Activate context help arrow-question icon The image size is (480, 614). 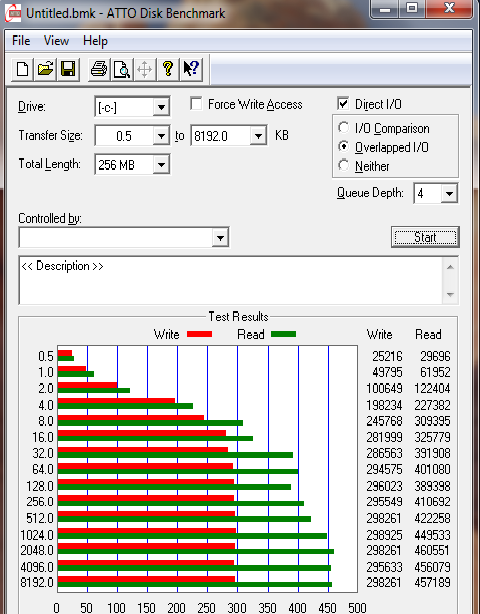coord(191,70)
